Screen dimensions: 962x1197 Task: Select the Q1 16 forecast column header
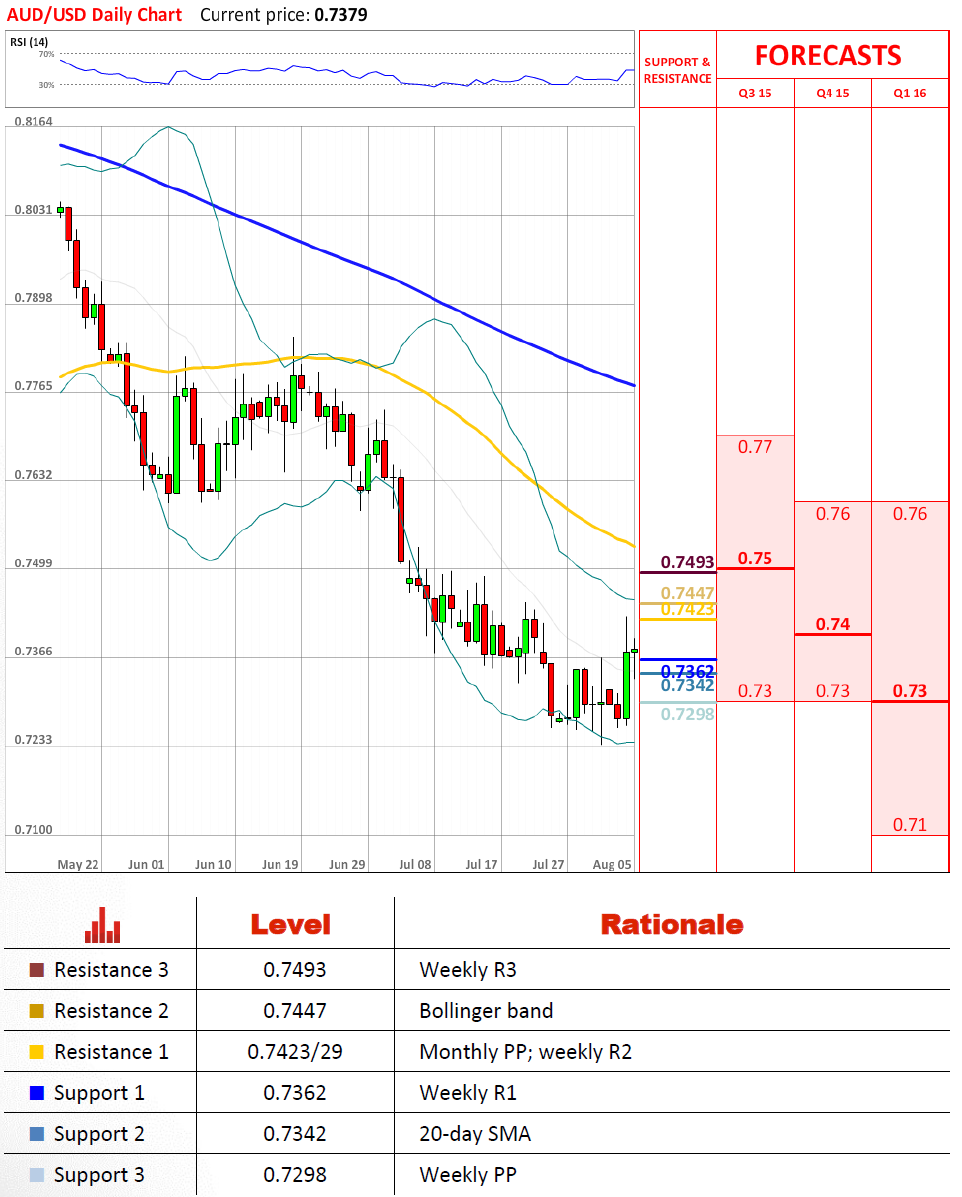909,93
